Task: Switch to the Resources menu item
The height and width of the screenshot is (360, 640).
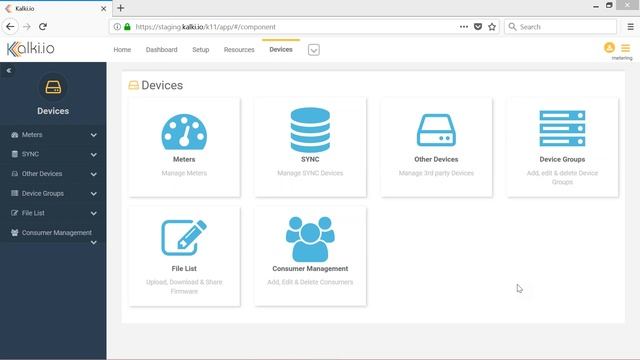Action: point(239,49)
